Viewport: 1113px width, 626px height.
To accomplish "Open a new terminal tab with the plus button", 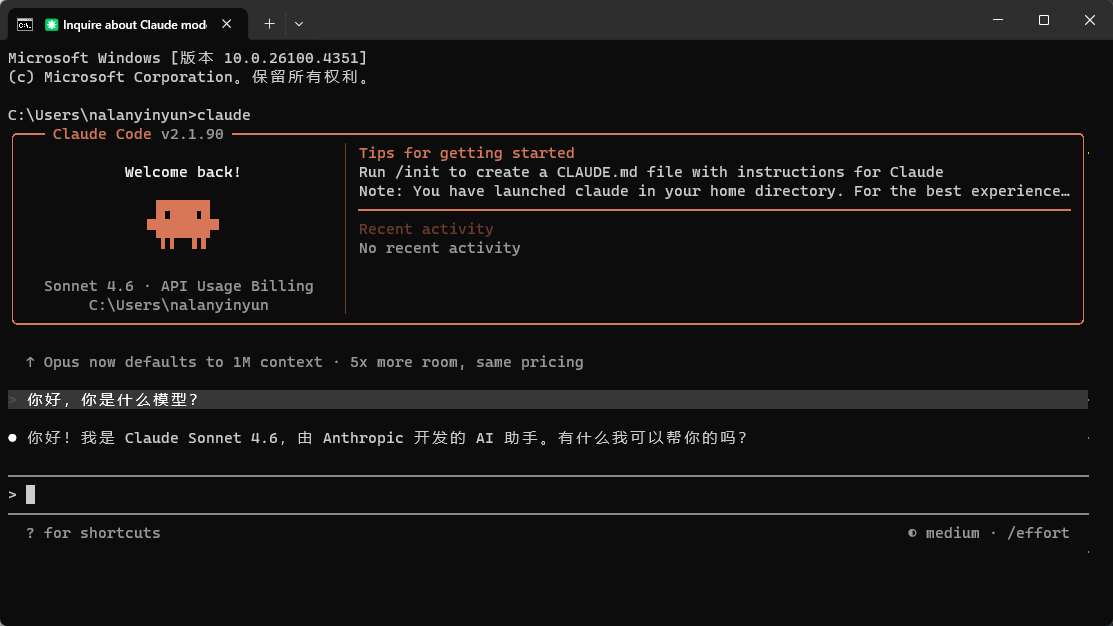I will (269, 23).
